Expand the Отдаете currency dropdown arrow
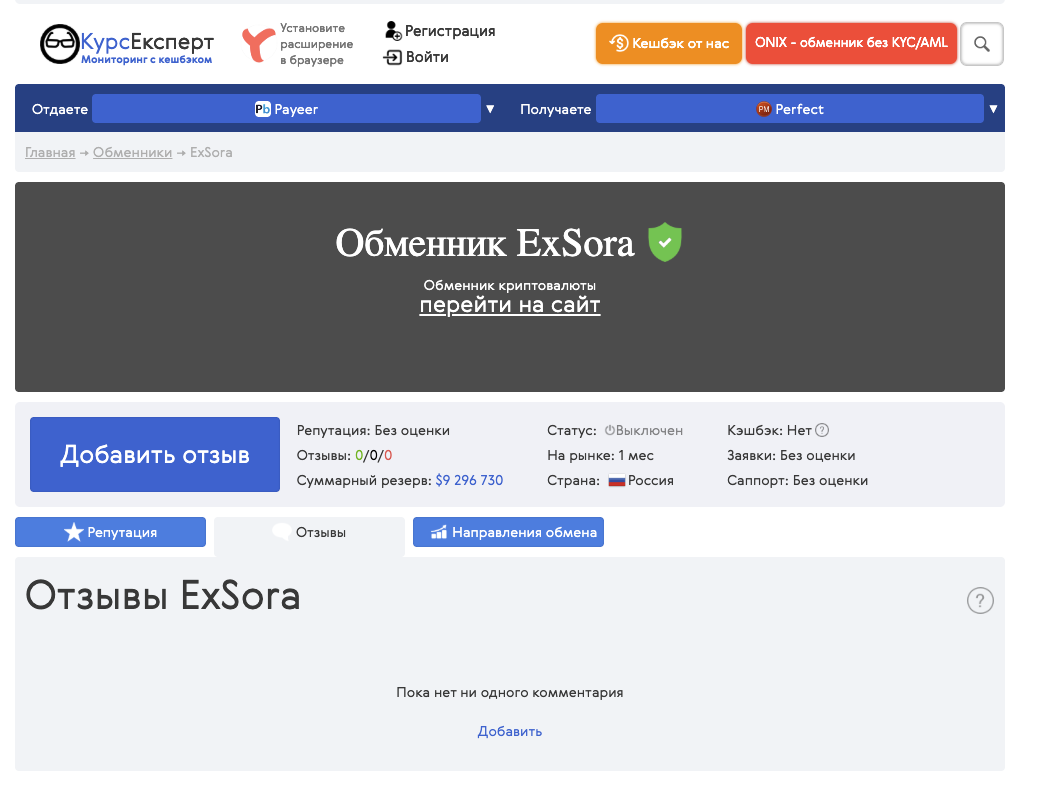The width and height of the screenshot is (1048, 791). (x=490, y=109)
